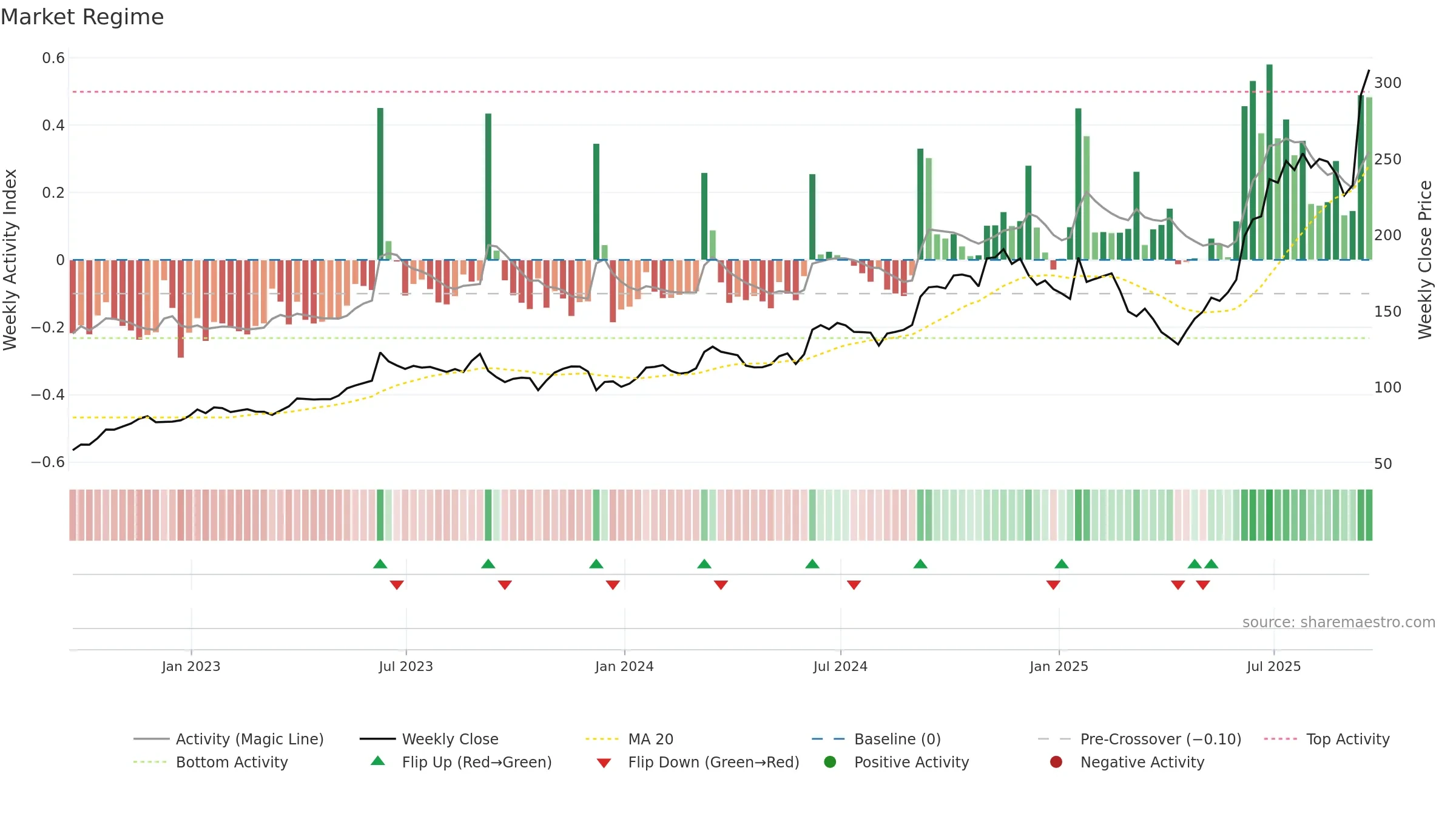Click the Jul 2024 axis label
Viewport: 1456px width, 819px height.
pos(840,667)
